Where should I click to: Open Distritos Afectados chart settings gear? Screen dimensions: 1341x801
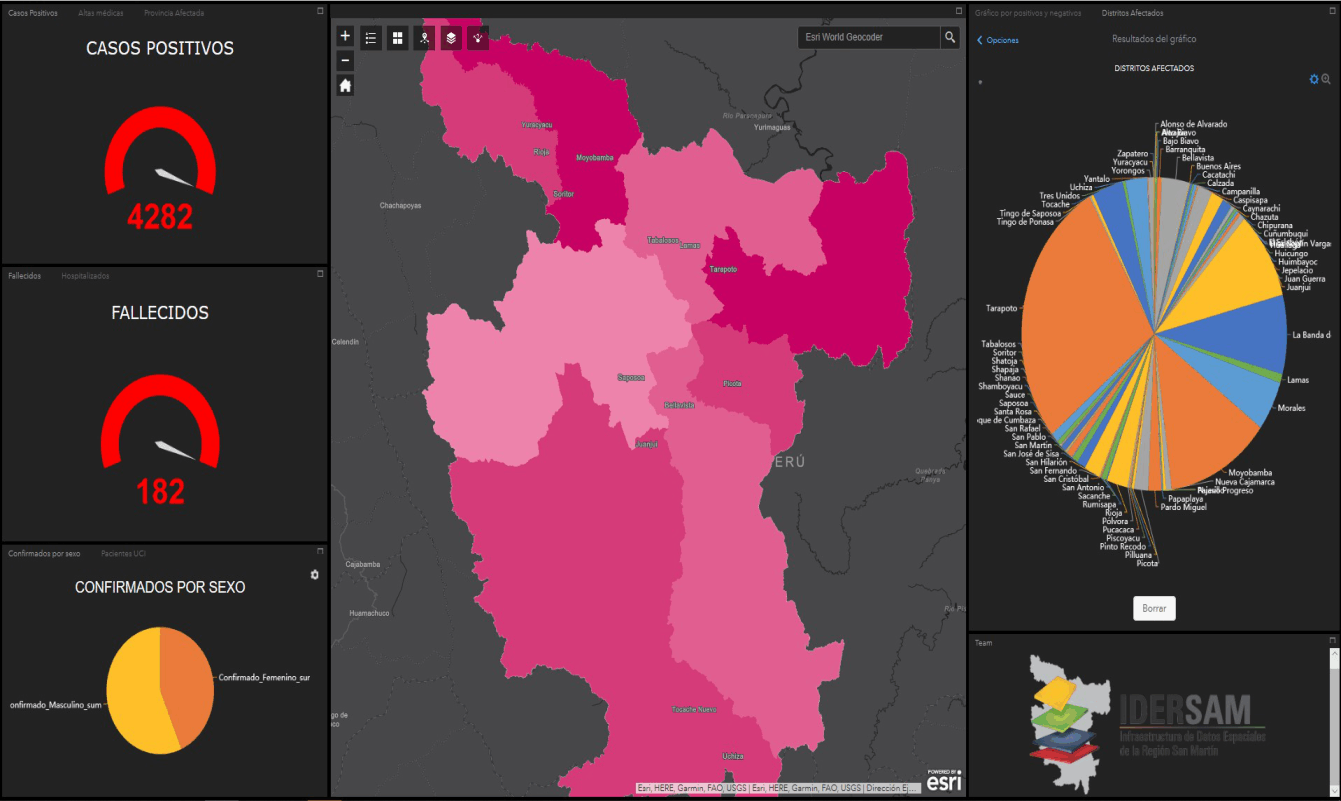coord(1314,79)
